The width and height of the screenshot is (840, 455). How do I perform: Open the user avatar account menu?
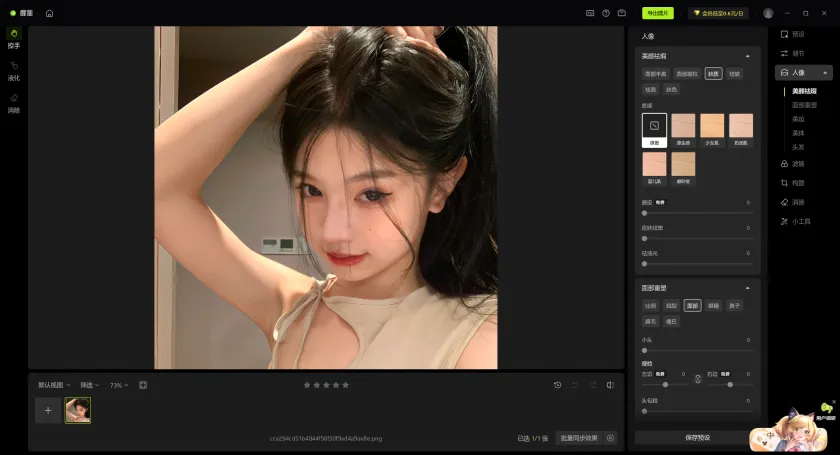pyautogui.click(x=768, y=13)
